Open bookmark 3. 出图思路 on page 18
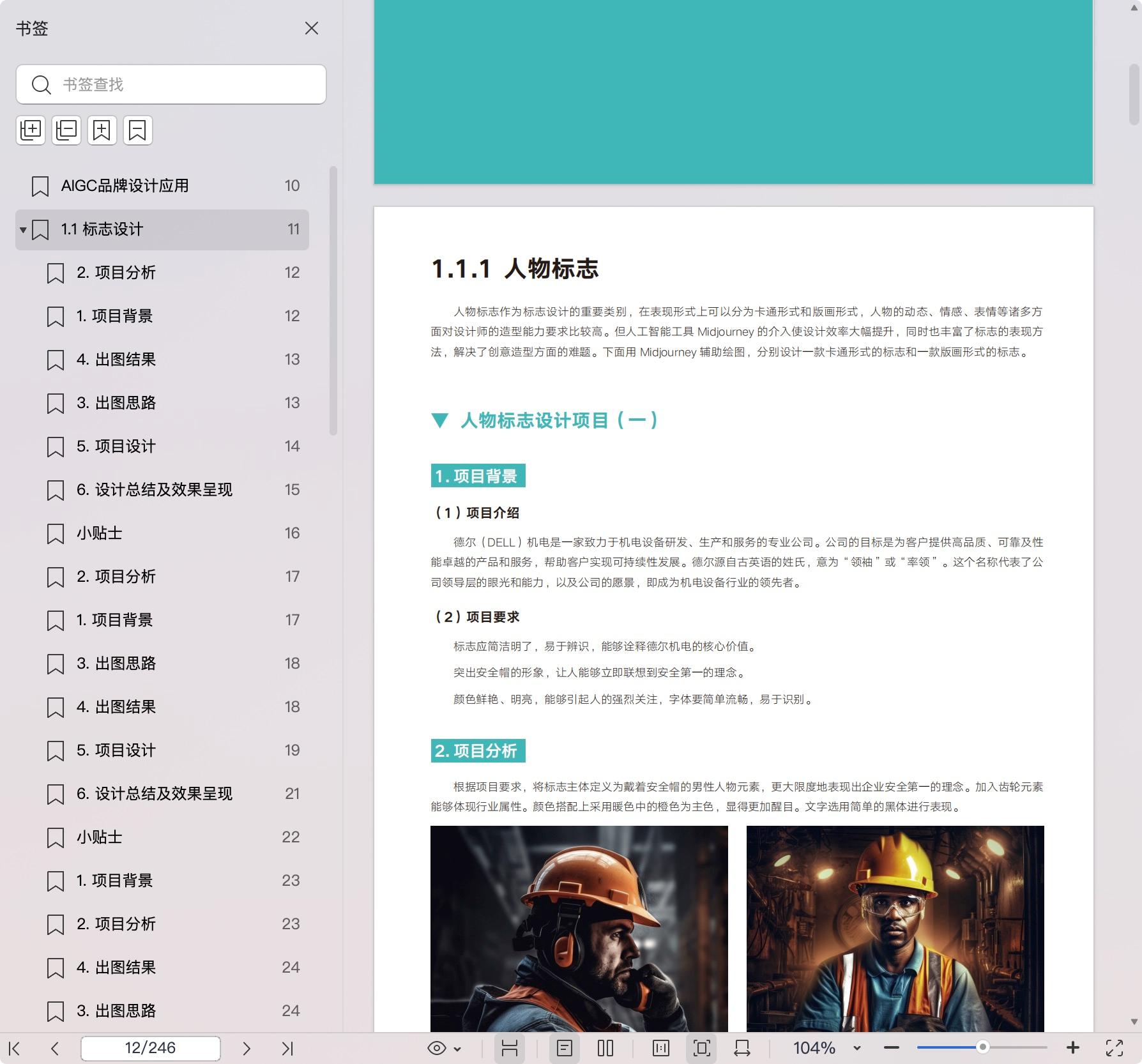Screen dimensions: 1142x1064 [162, 664]
